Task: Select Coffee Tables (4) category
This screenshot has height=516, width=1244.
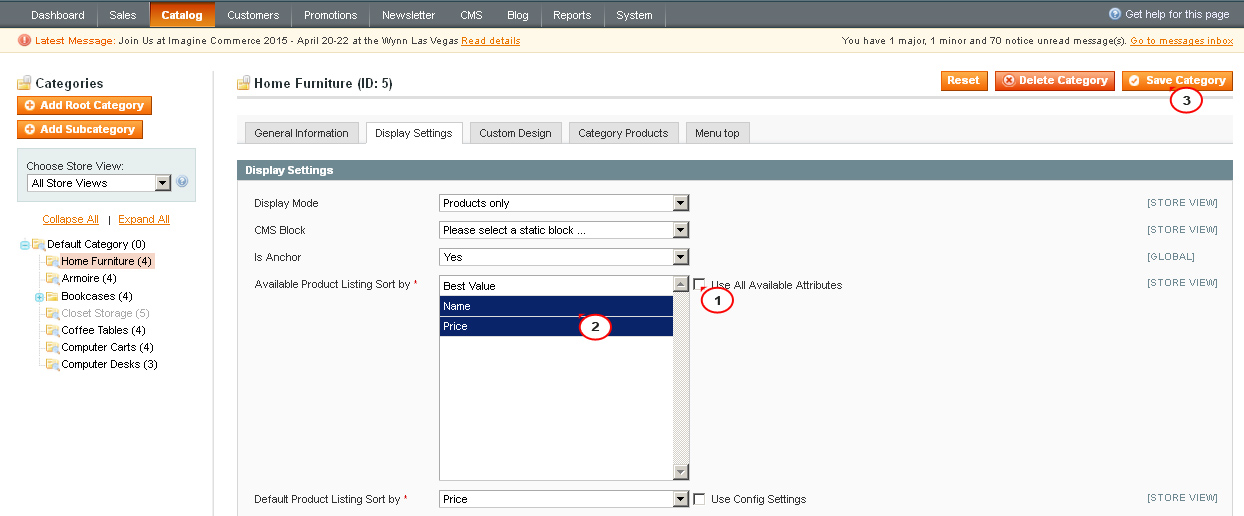Action: (x=103, y=330)
